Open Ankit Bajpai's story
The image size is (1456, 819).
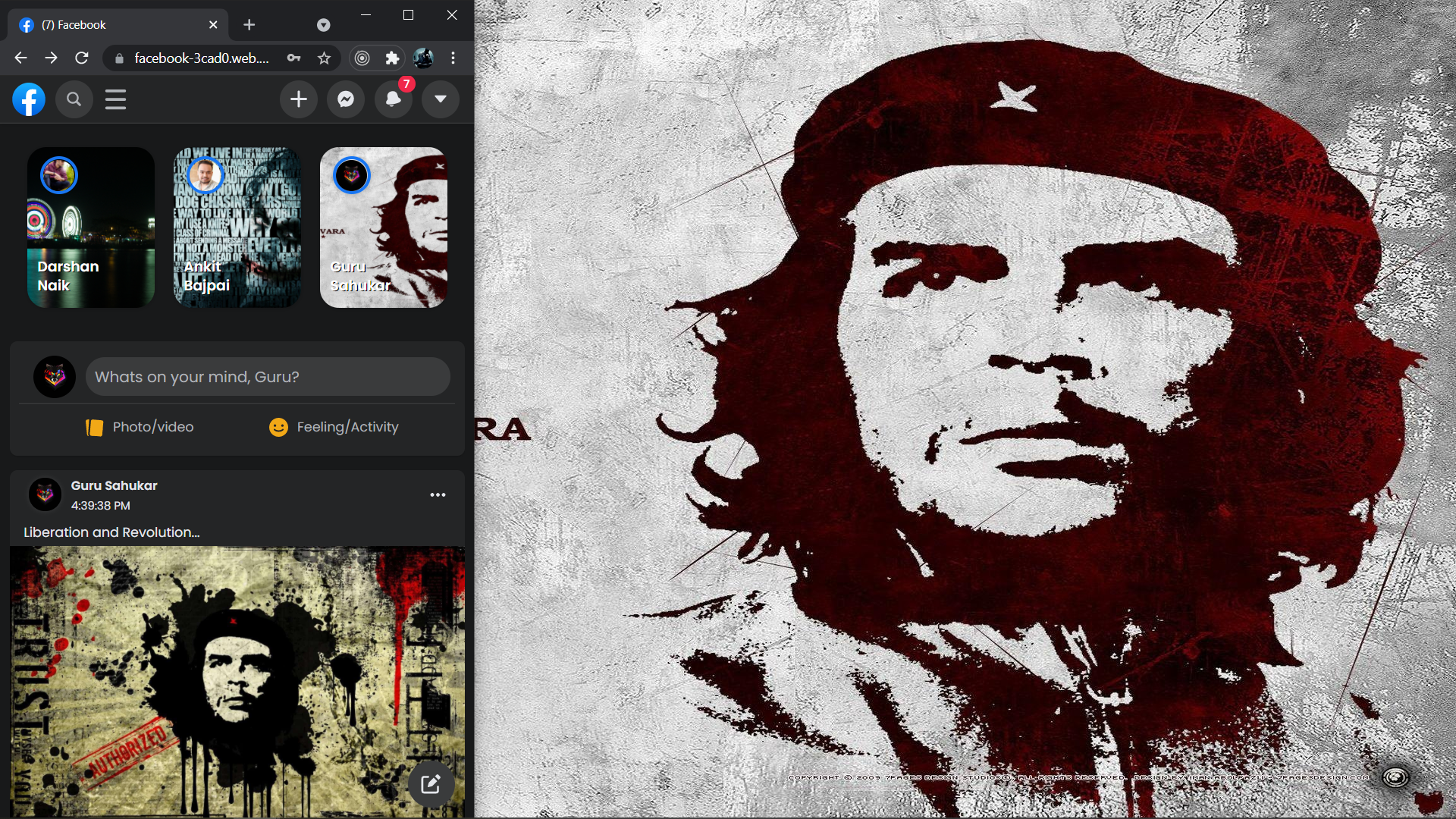point(237,227)
